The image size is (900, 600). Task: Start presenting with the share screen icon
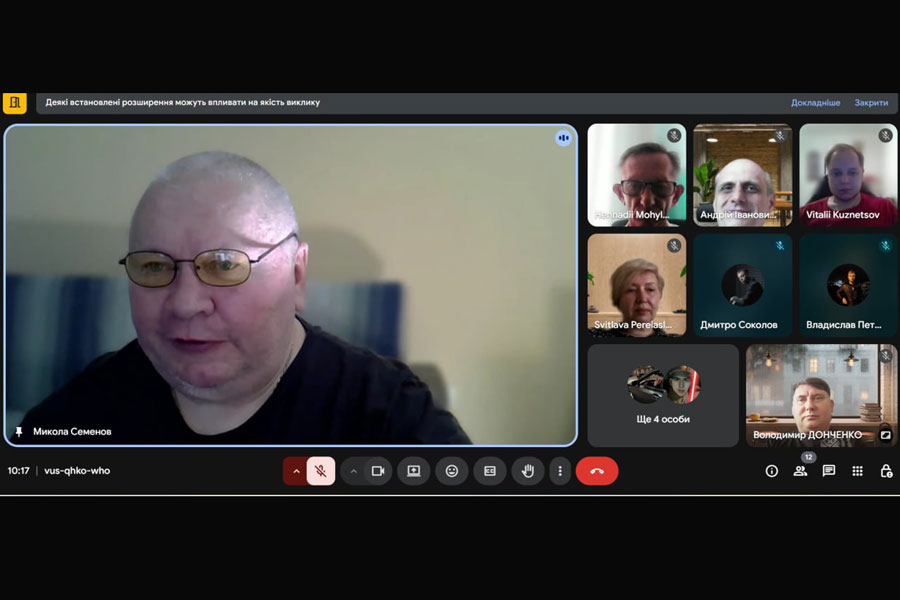point(413,471)
